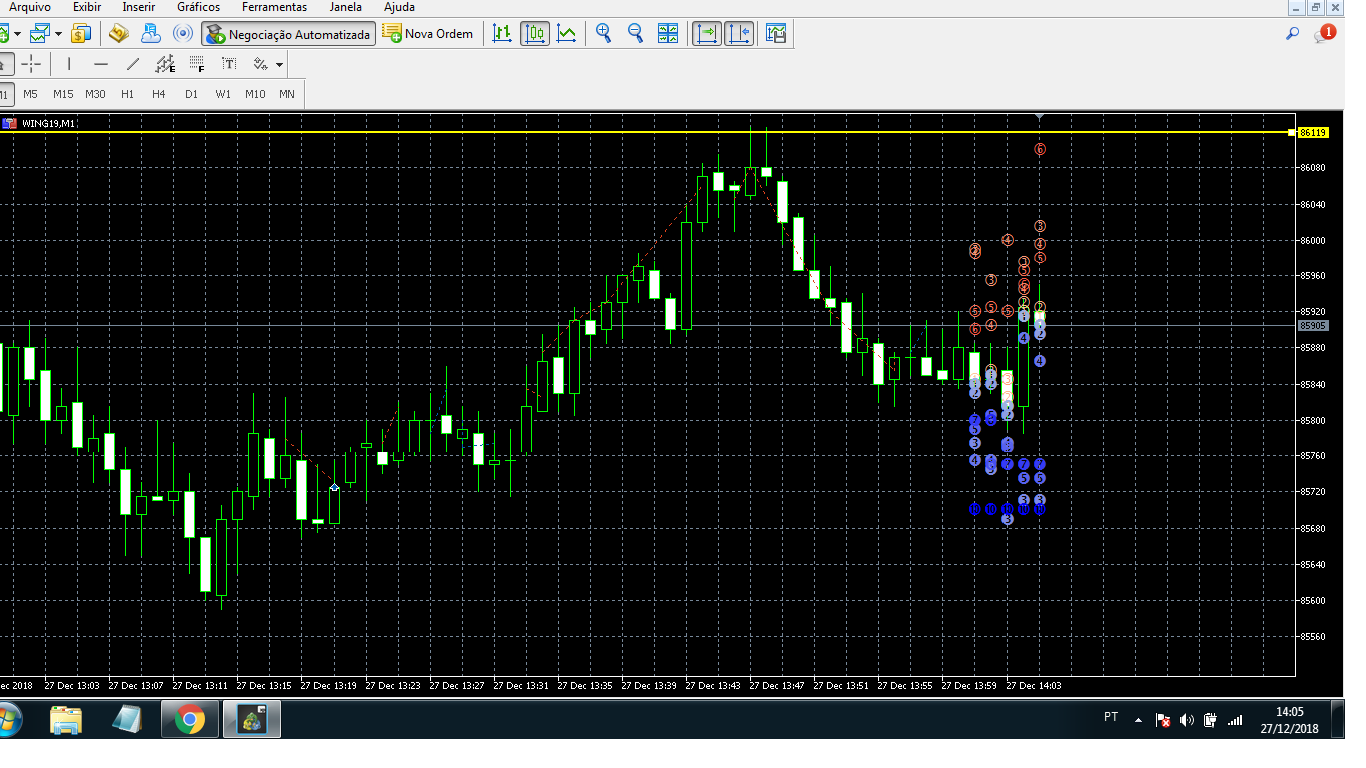Open the Arquivo menu

pos(30,7)
